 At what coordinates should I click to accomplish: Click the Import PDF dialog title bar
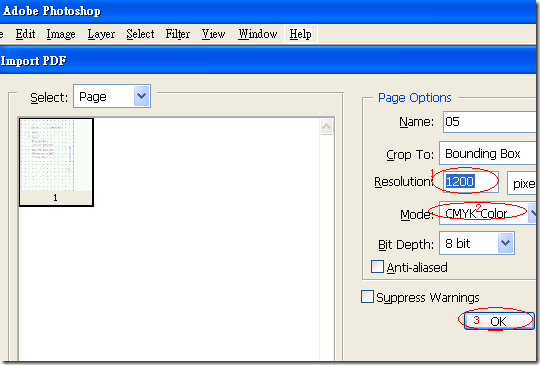point(268,61)
